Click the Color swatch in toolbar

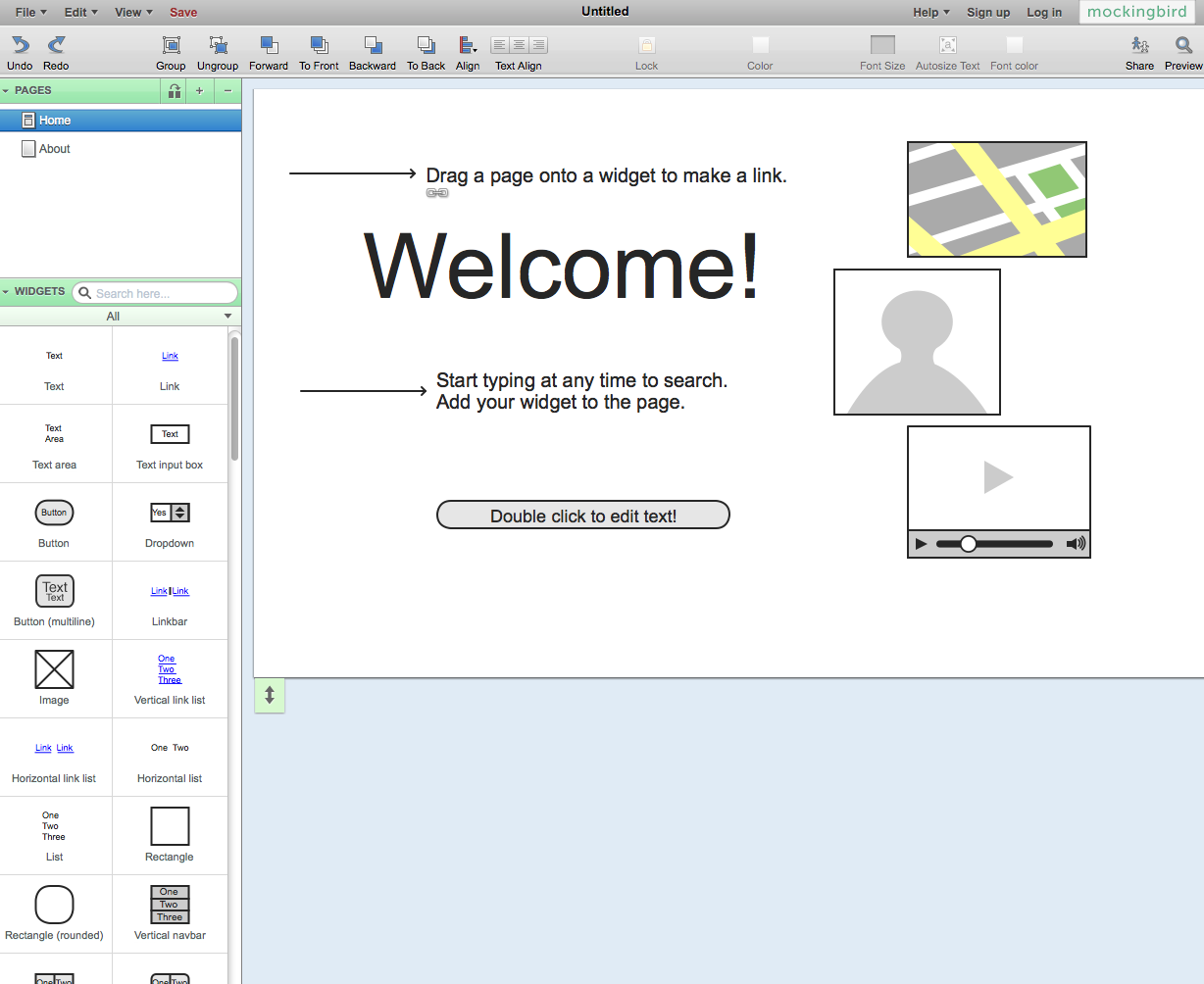pos(760,45)
